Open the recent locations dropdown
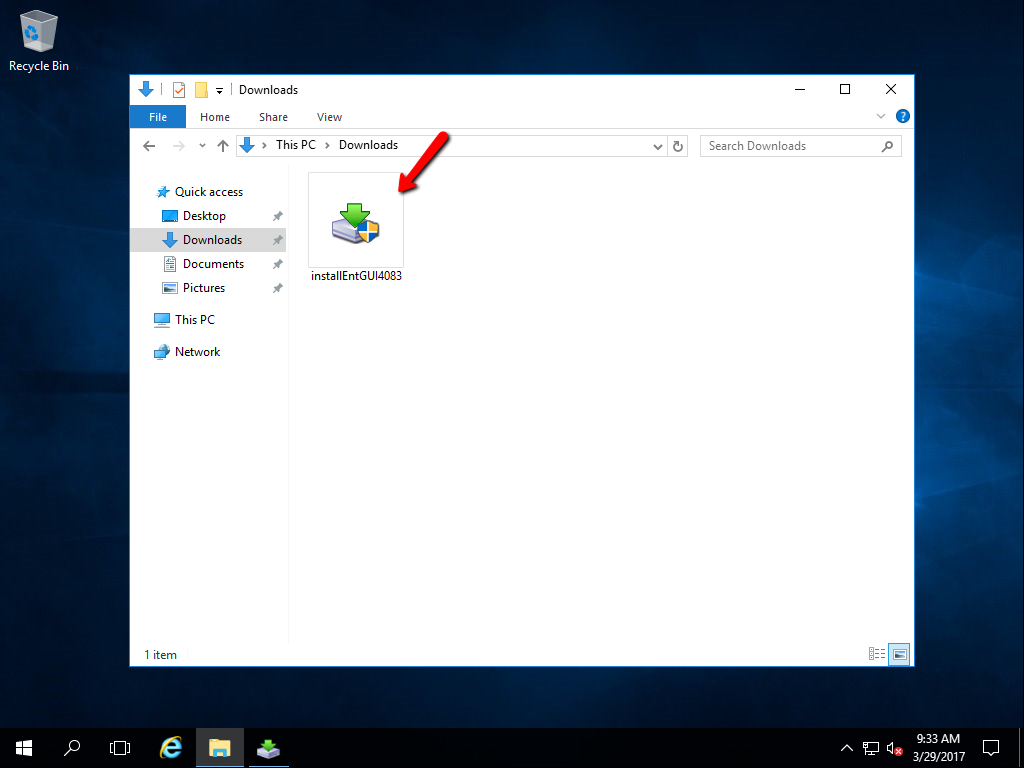The image size is (1024, 768). click(x=202, y=146)
